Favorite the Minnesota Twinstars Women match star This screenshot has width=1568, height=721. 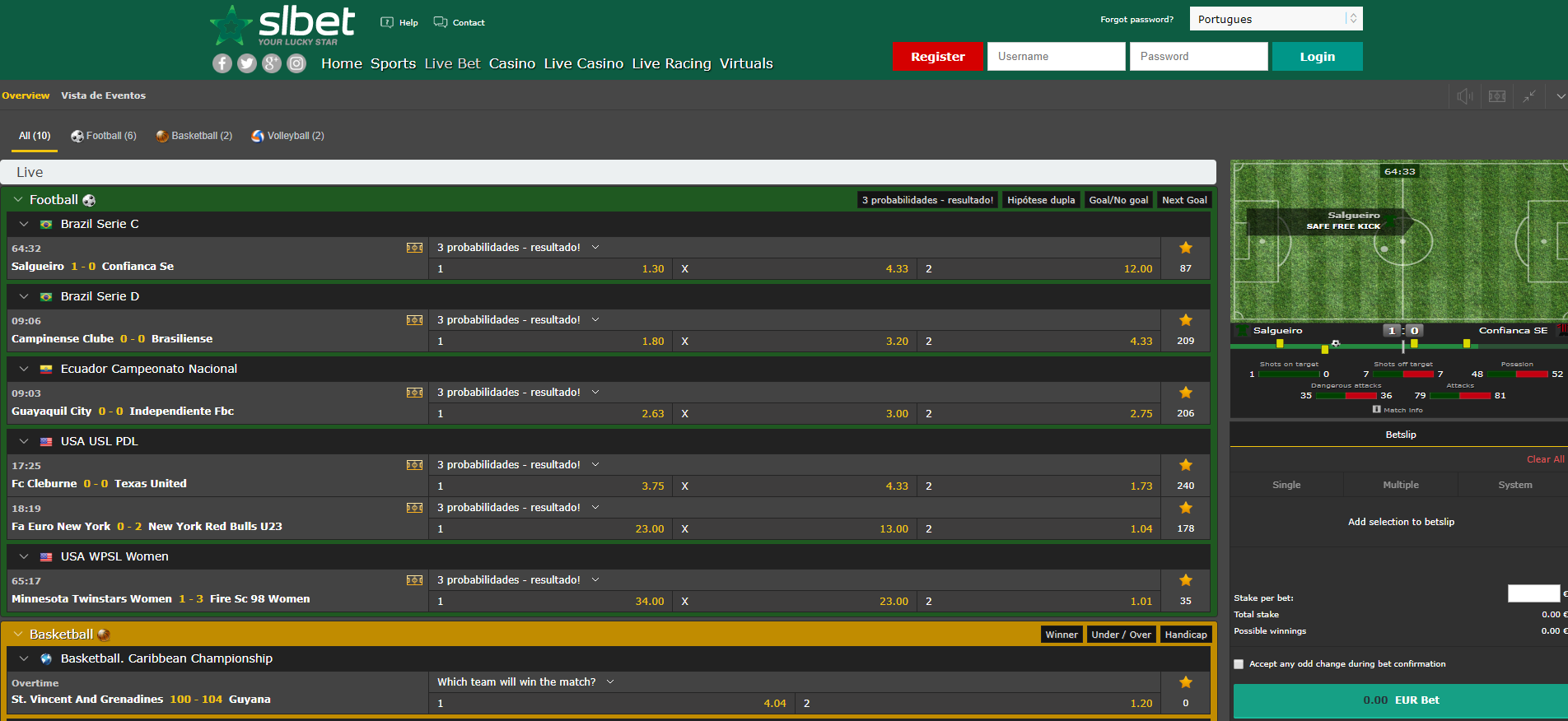point(1186,580)
